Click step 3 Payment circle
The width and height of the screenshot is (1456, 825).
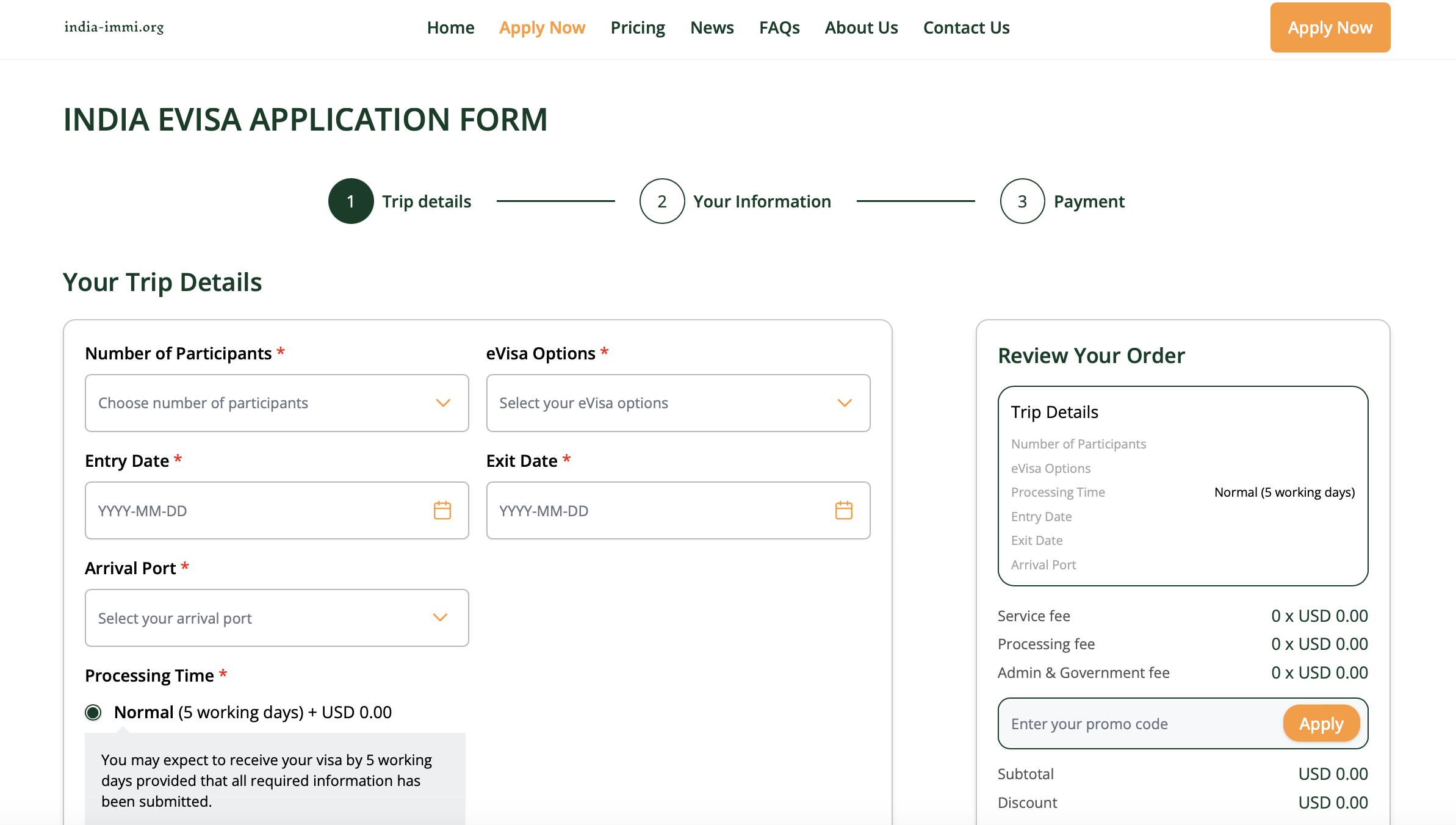(1022, 201)
